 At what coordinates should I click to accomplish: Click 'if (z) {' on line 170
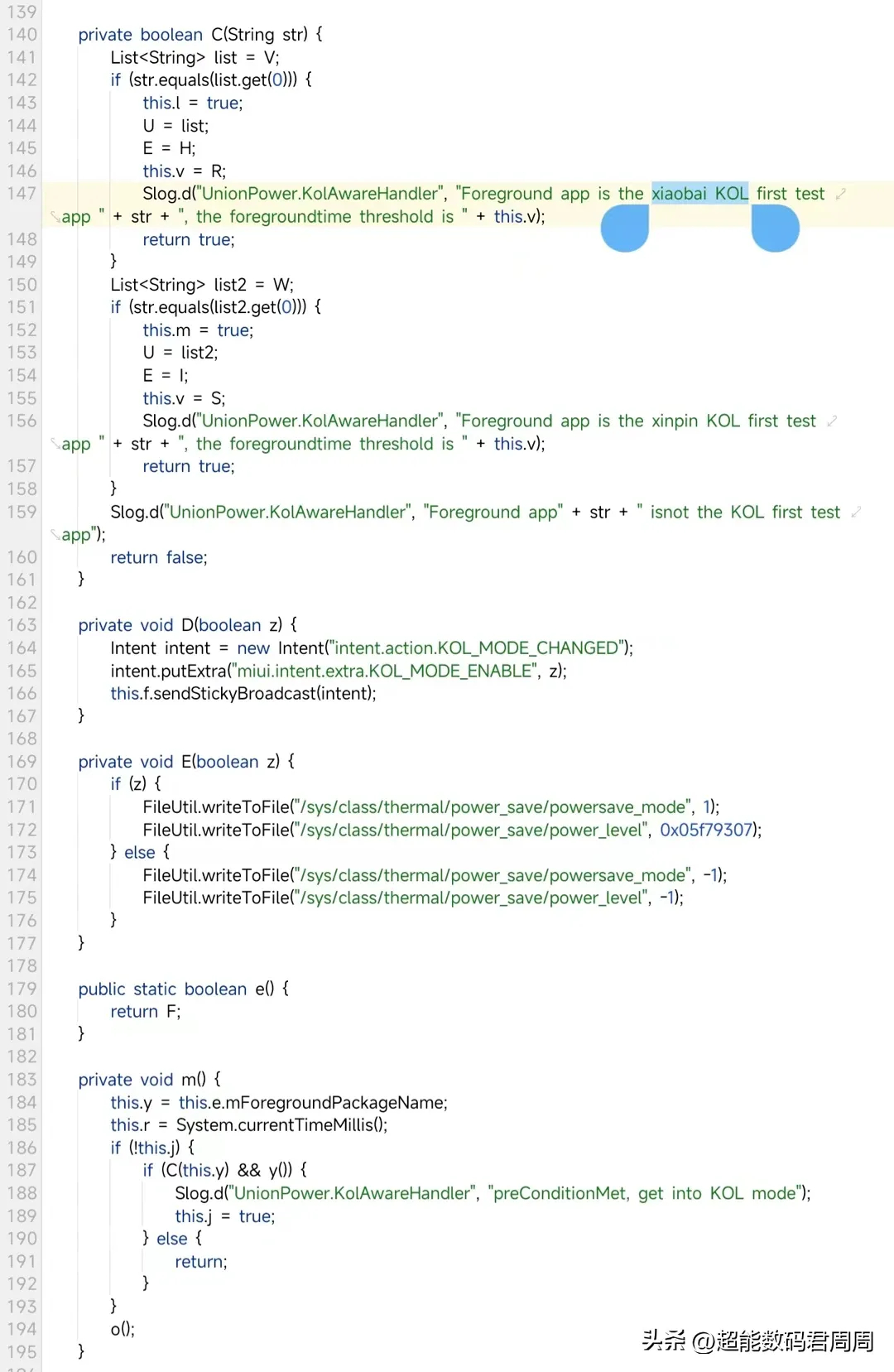click(136, 784)
